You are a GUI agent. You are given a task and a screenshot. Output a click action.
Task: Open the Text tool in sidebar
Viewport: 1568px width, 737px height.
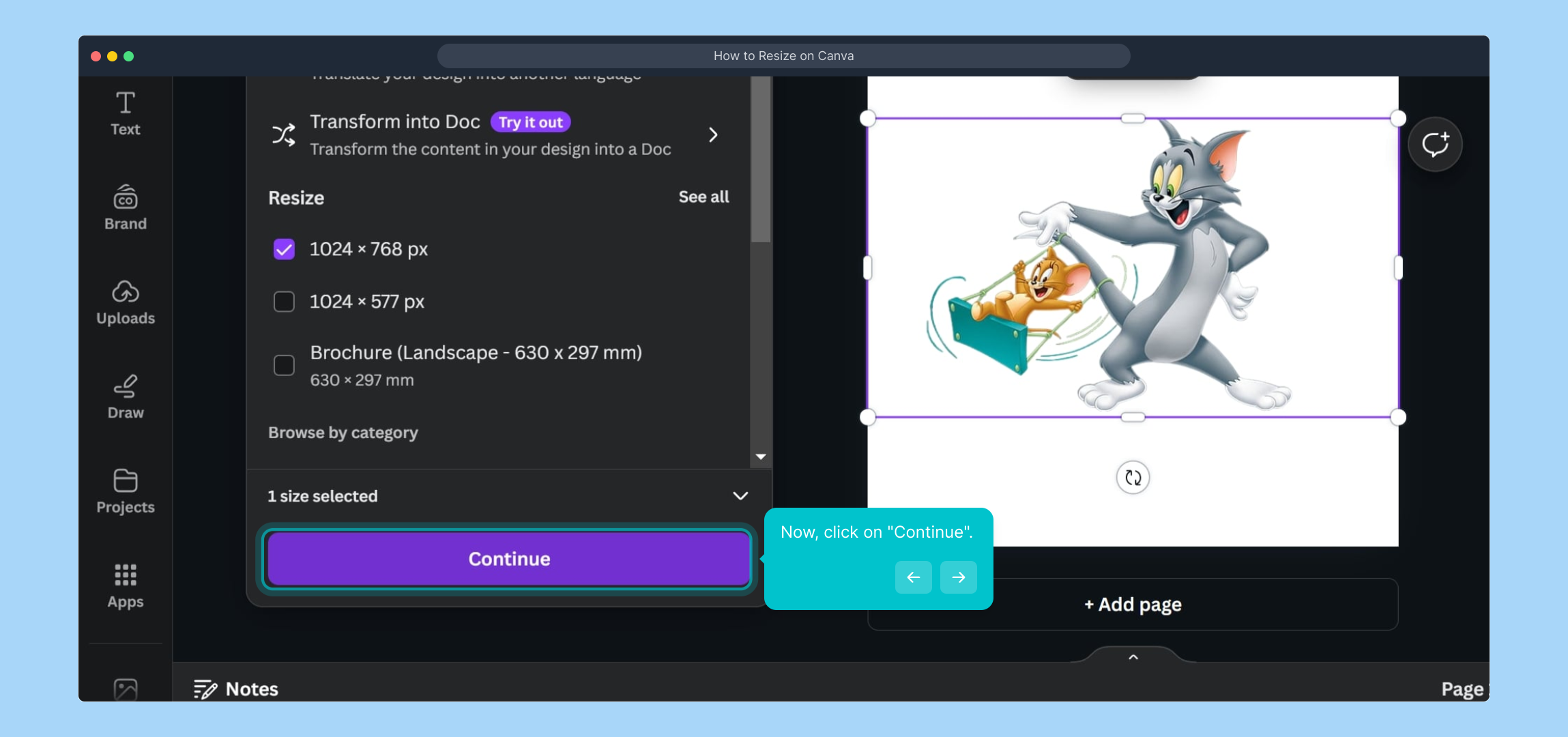tap(126, 114)
